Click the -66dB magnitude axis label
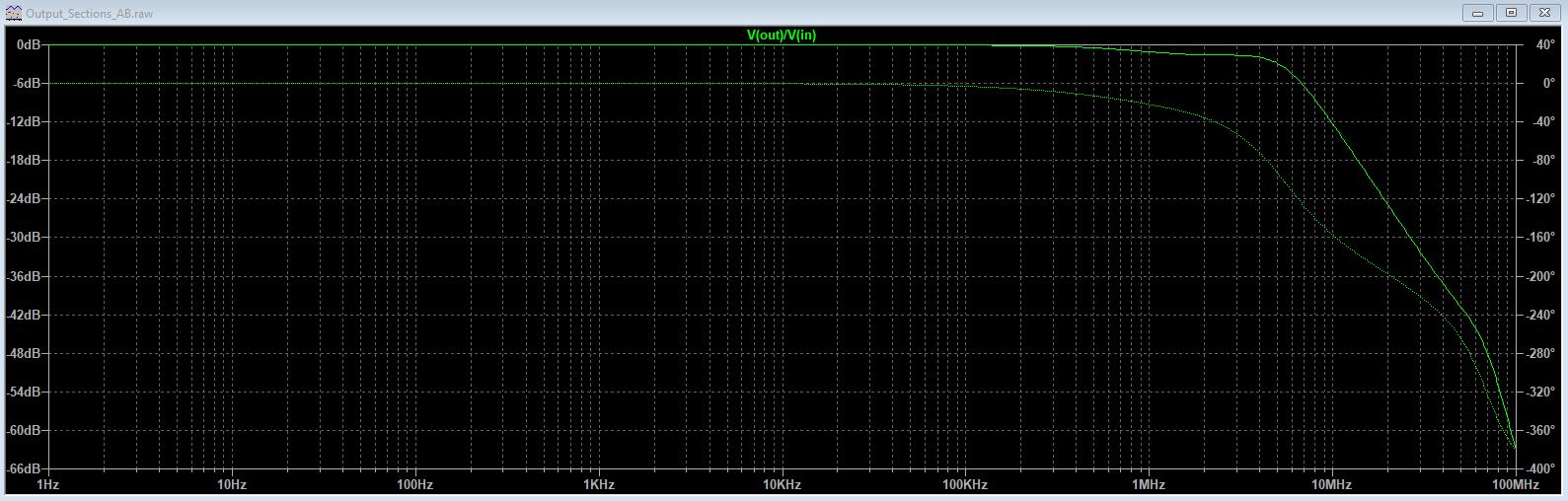Viewport: 1568px width, 501px height. (x=23, y=469)
